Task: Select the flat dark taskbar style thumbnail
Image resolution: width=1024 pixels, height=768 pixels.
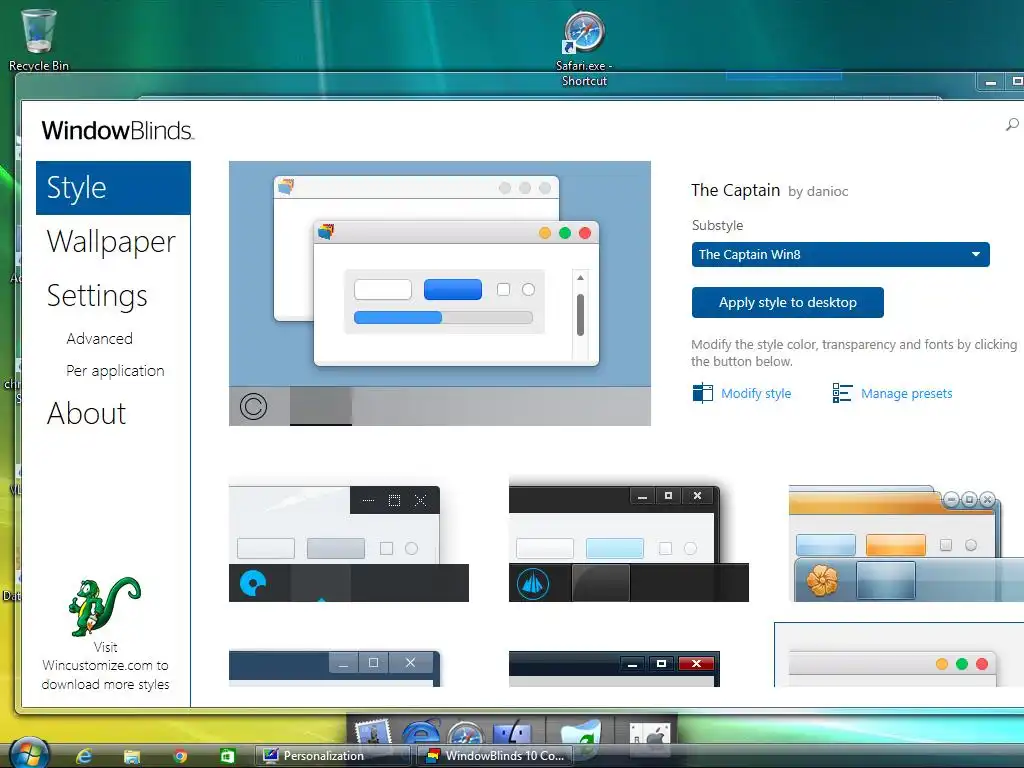Action: pyautogui.click(x=349, y=543)
